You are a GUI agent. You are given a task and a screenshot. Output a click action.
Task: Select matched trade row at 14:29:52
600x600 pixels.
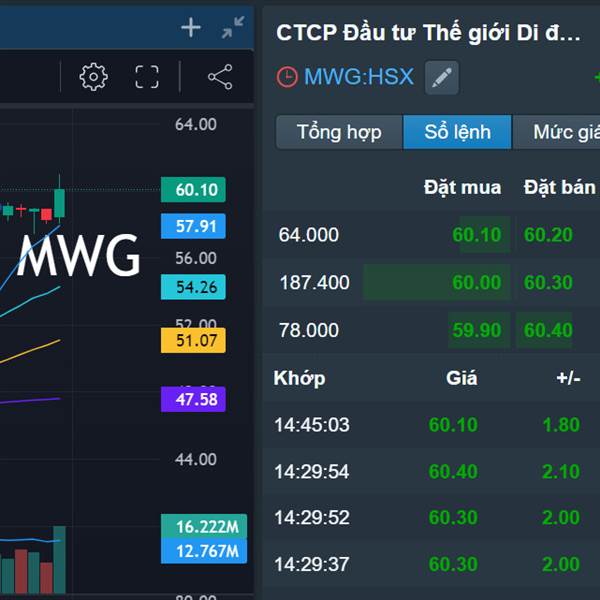click(x=431, y=518)
